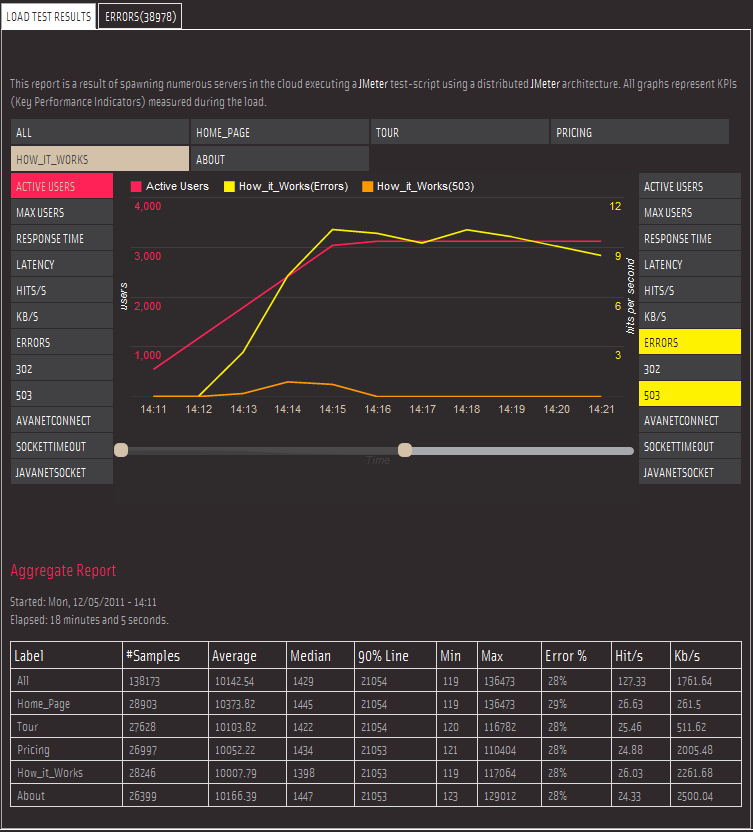Click the red Active Users legend swatch
The width and height of the screenshot is (753, 832).
tap(136, 186)
